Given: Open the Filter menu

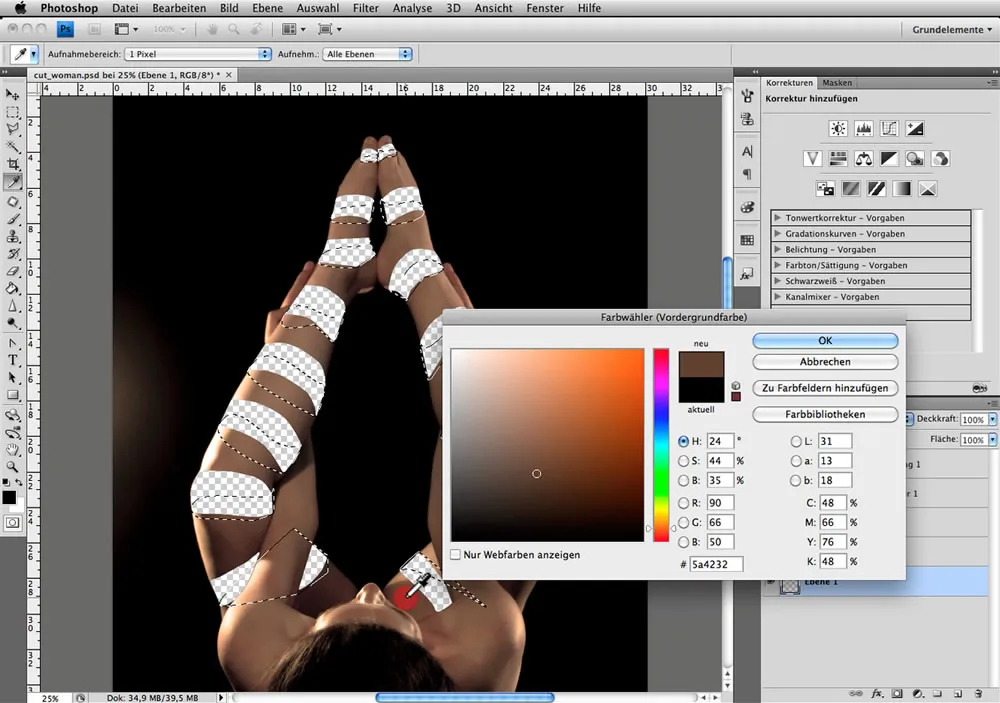Looking at the screenshot, I should 365,8.
